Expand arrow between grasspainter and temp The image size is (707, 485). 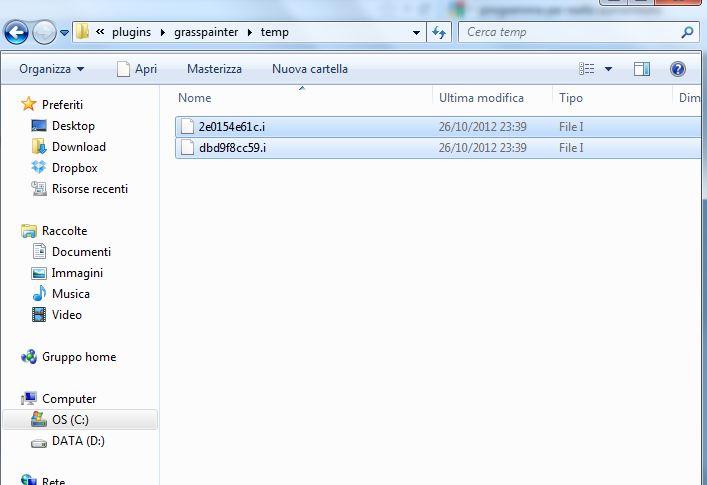[250, 32]
